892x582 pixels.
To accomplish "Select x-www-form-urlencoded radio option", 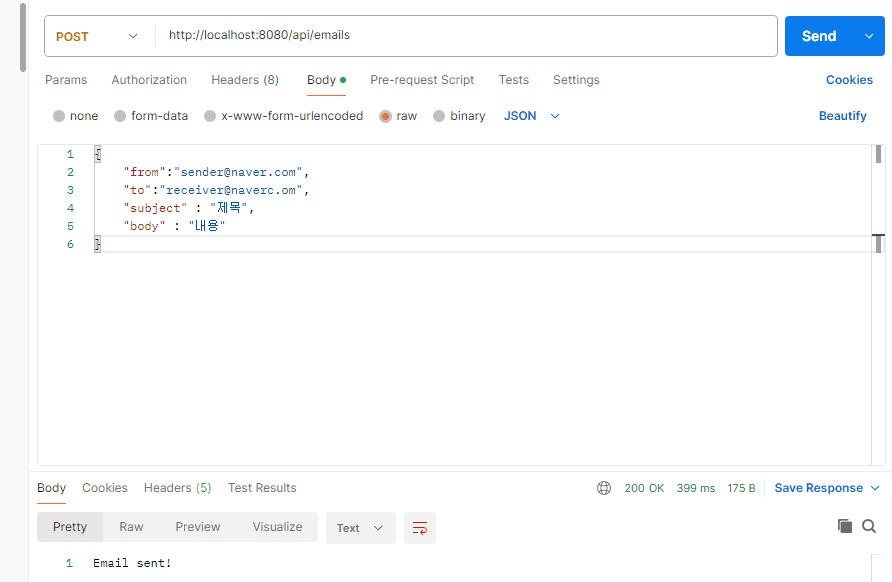I will tap(210, 116).
